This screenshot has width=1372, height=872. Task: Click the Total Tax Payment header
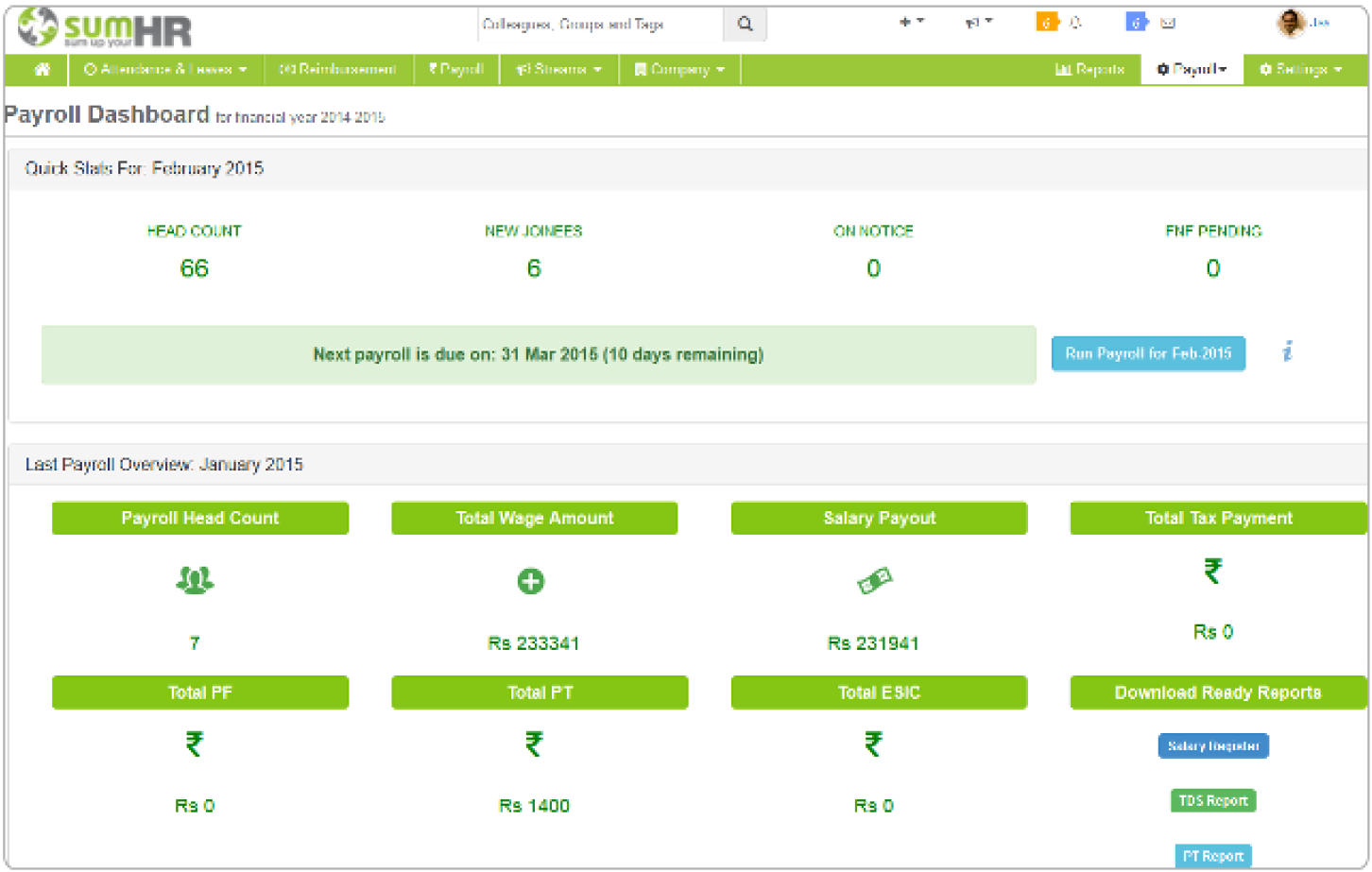1218,518
